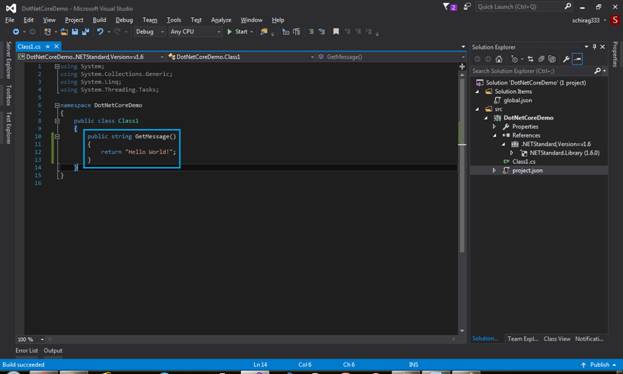The image size is (623, 374).
Task: Click the Solution Explorer Home icon
Action: click(x=499, y=59)
